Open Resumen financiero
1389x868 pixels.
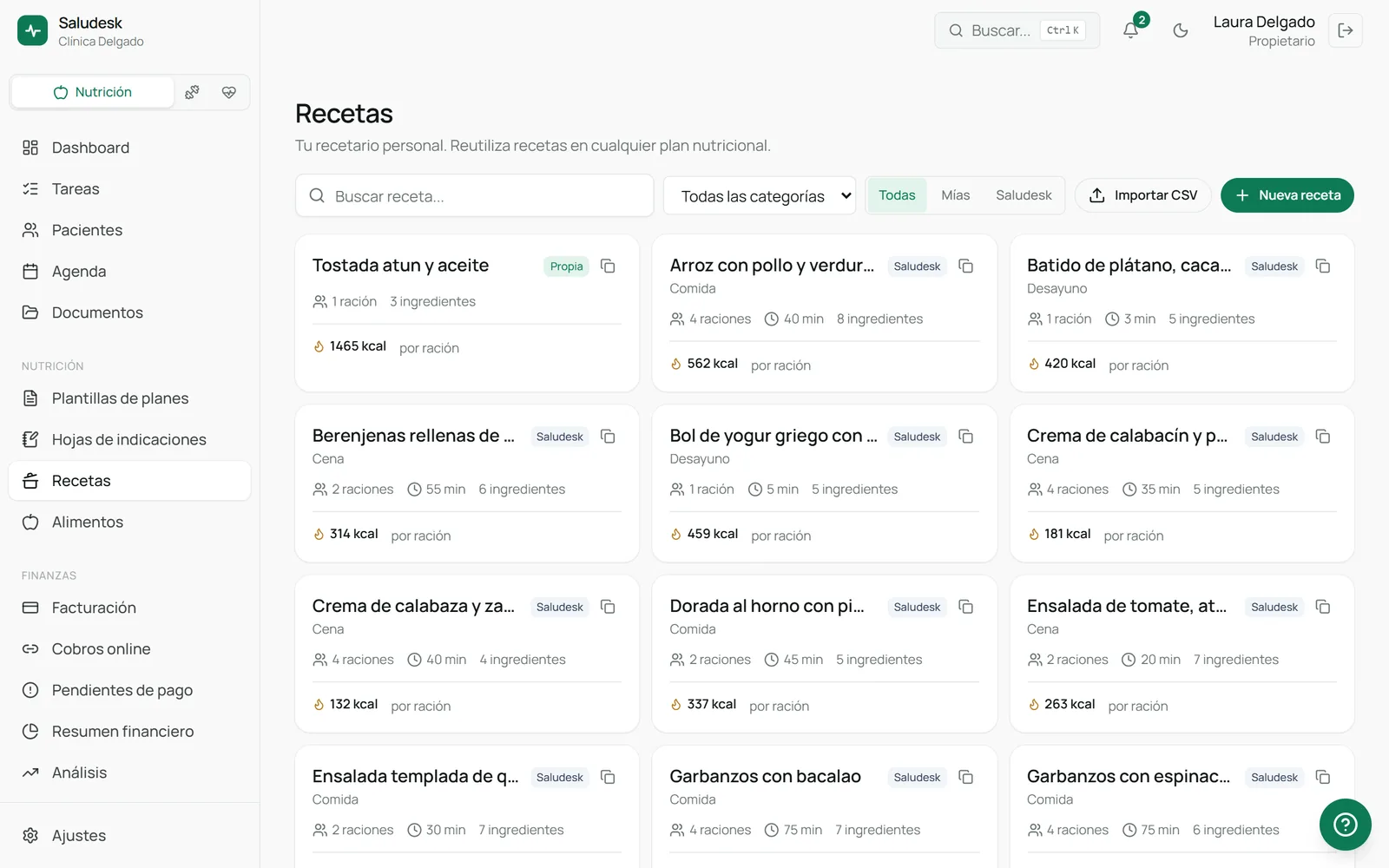tap(129, 731)
